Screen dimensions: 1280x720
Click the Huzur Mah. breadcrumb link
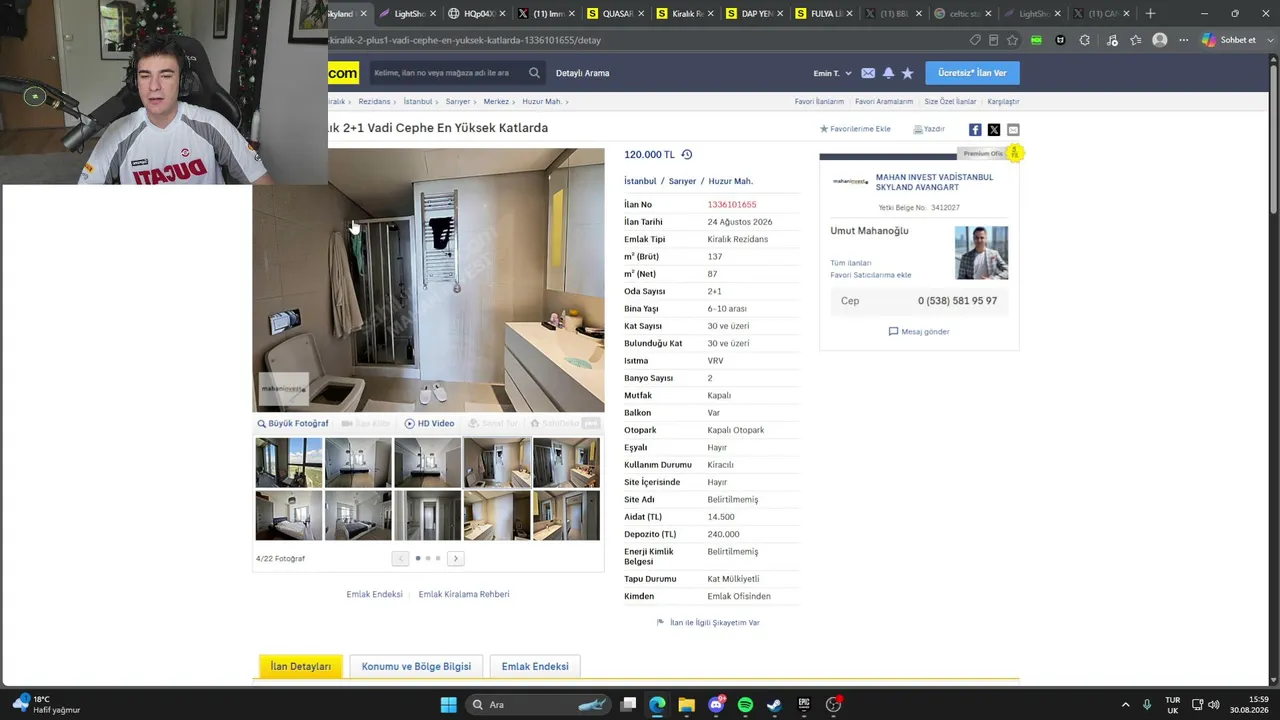pyautogui.click(x=542, y=102)
